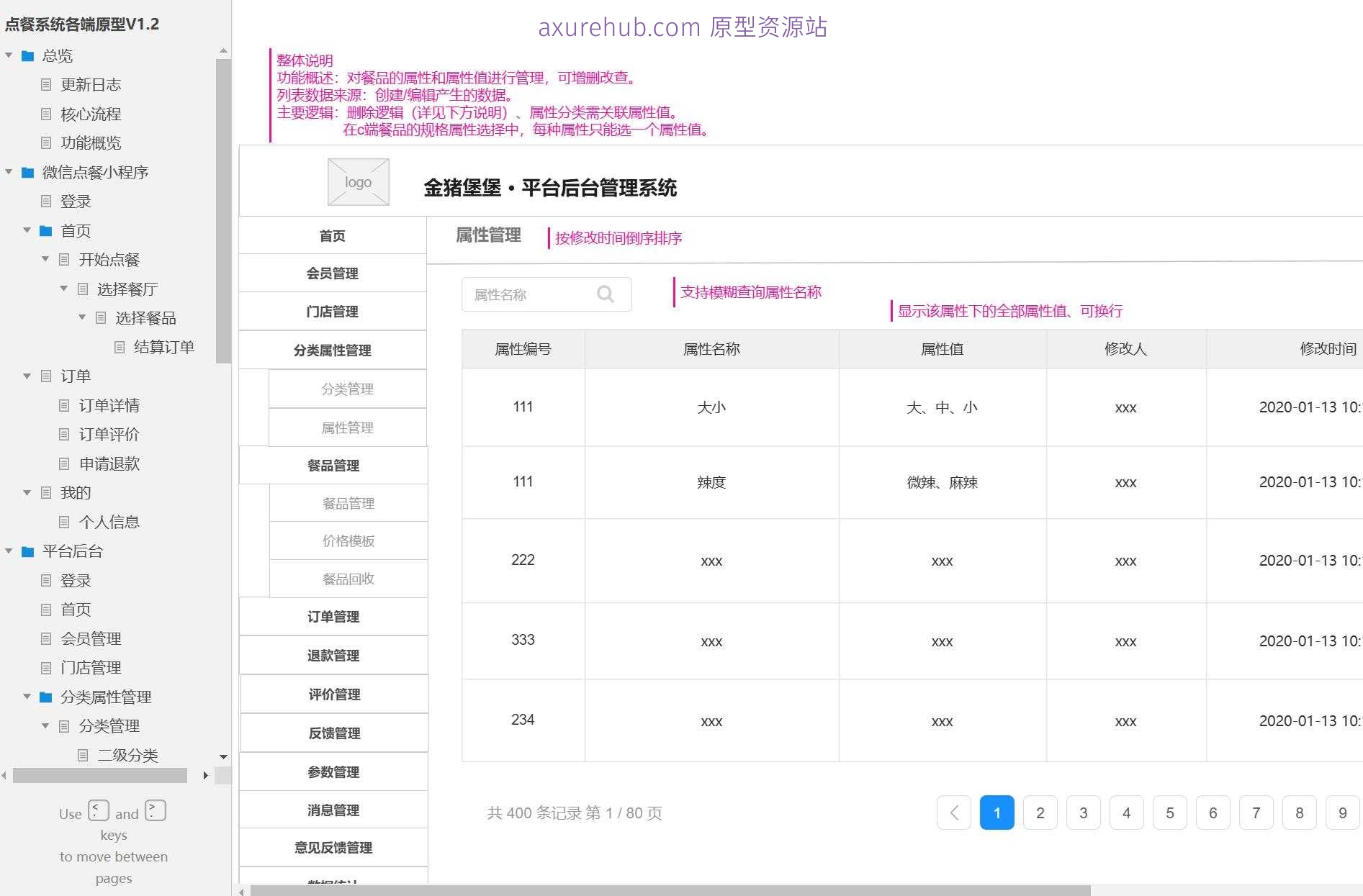
Task: Go to page 8 in pagination
Action: [x=1300, y=813]
